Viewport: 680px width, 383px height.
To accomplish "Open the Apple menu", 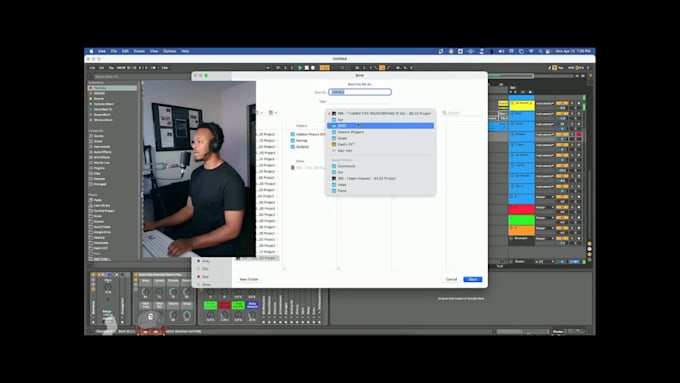I will (x=91, y=51).
